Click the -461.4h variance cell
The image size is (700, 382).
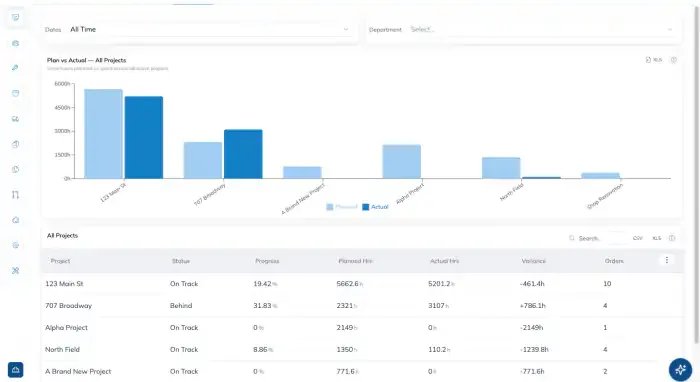(x=532, y=284)
